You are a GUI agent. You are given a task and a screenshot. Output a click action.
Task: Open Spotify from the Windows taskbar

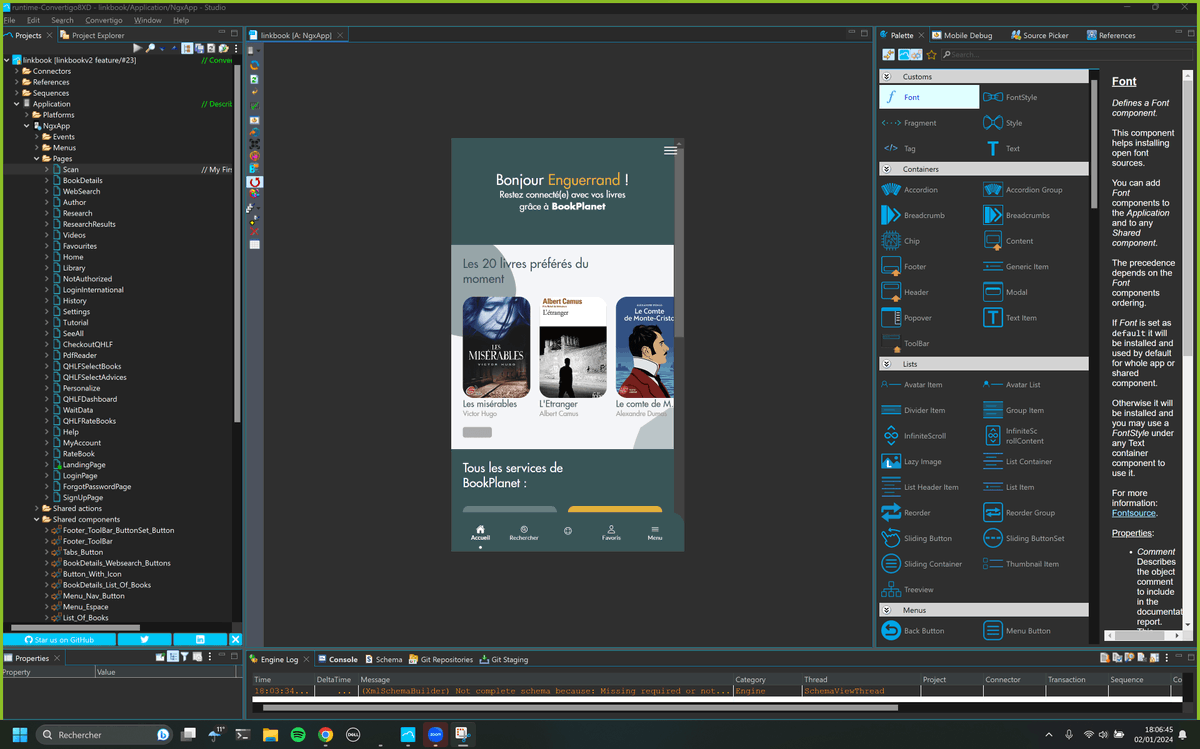pos(298,735)
